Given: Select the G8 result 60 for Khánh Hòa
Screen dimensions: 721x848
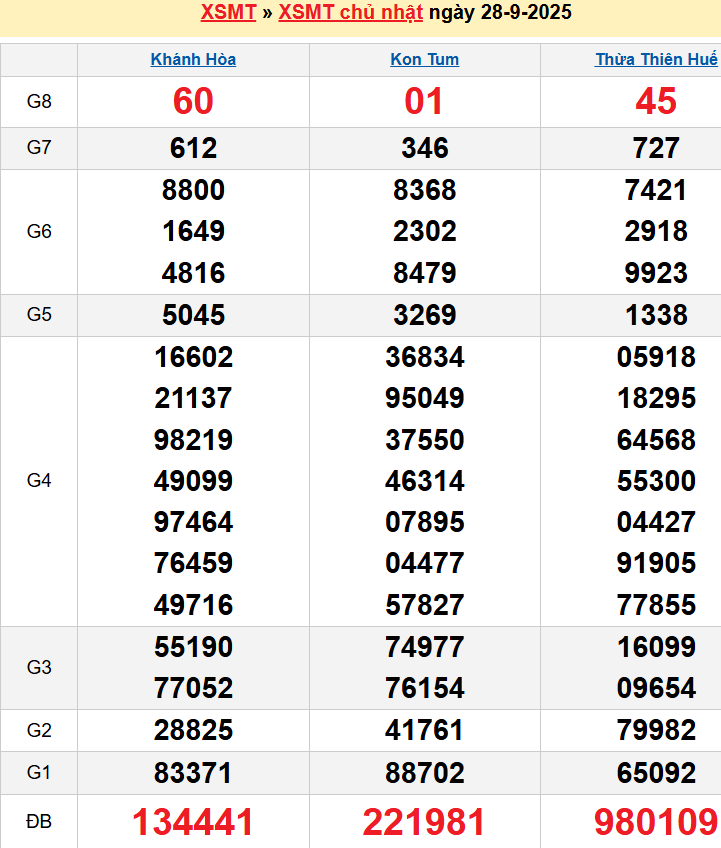Looking at the screenshot, I should [x=193, y=101].
